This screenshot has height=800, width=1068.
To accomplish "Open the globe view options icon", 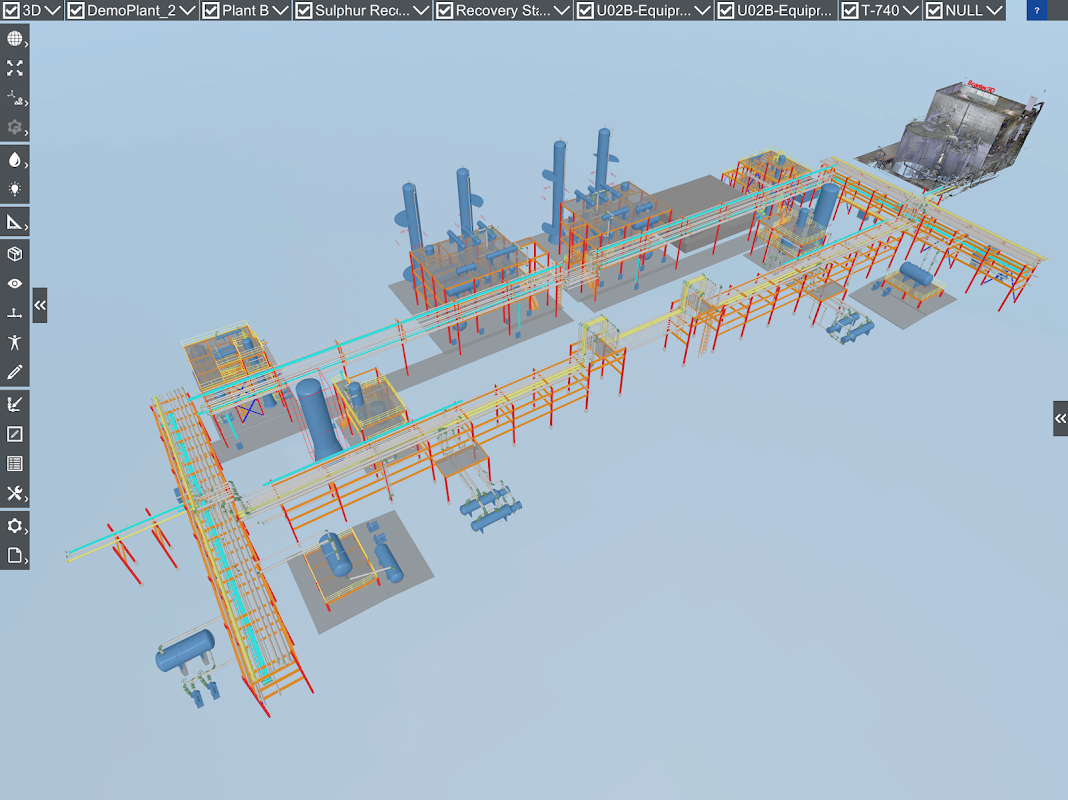I will (x=14, y=39).
